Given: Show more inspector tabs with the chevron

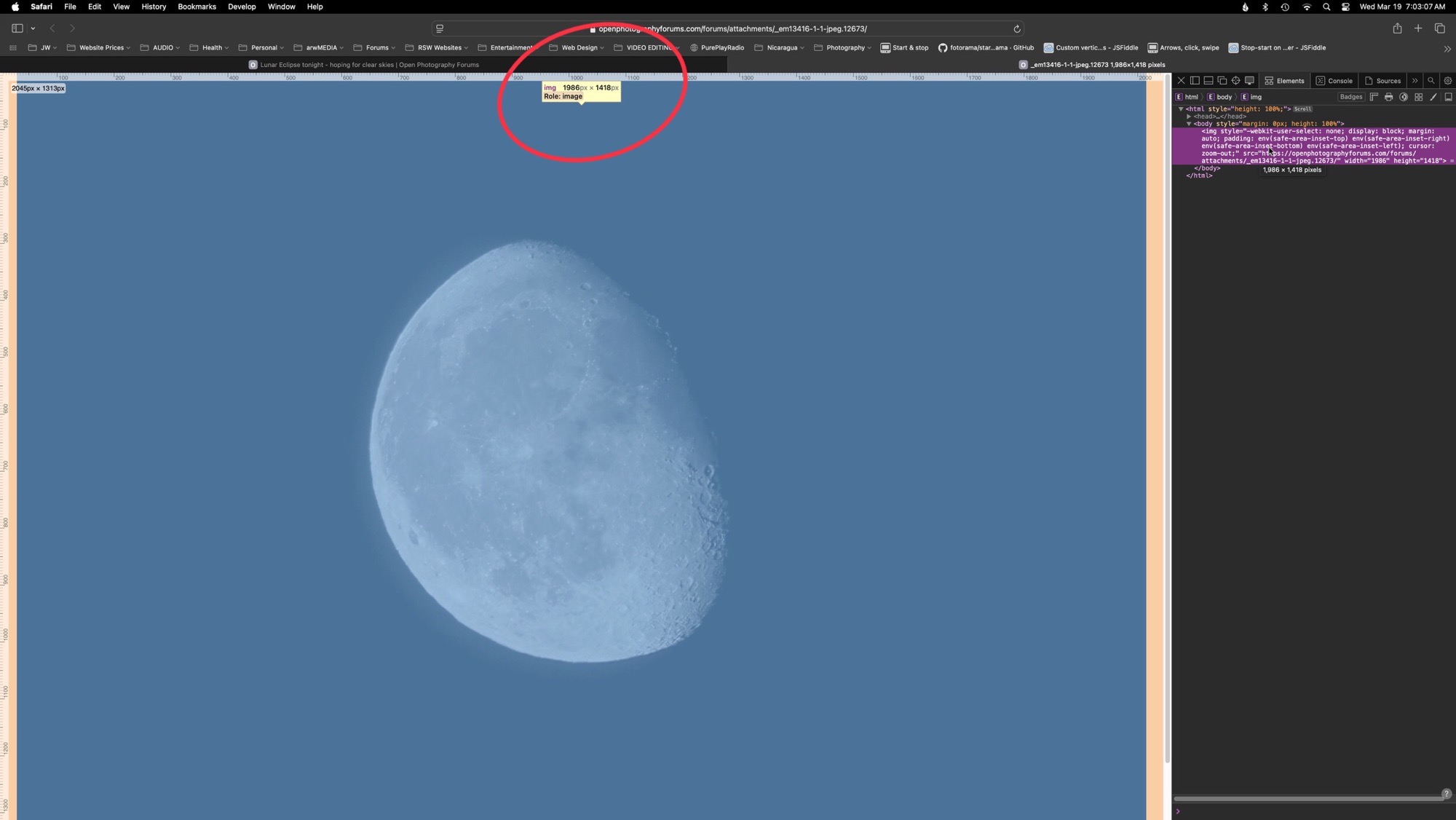Looking at the screenshot, I should coord(1415,81).
